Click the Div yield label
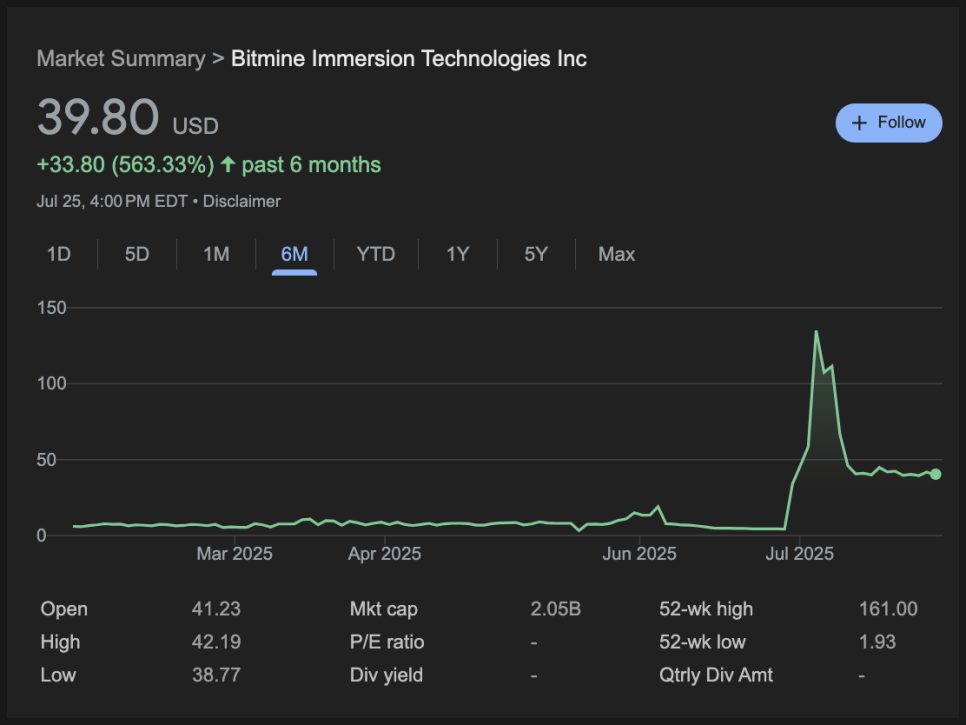 (386, 675)
